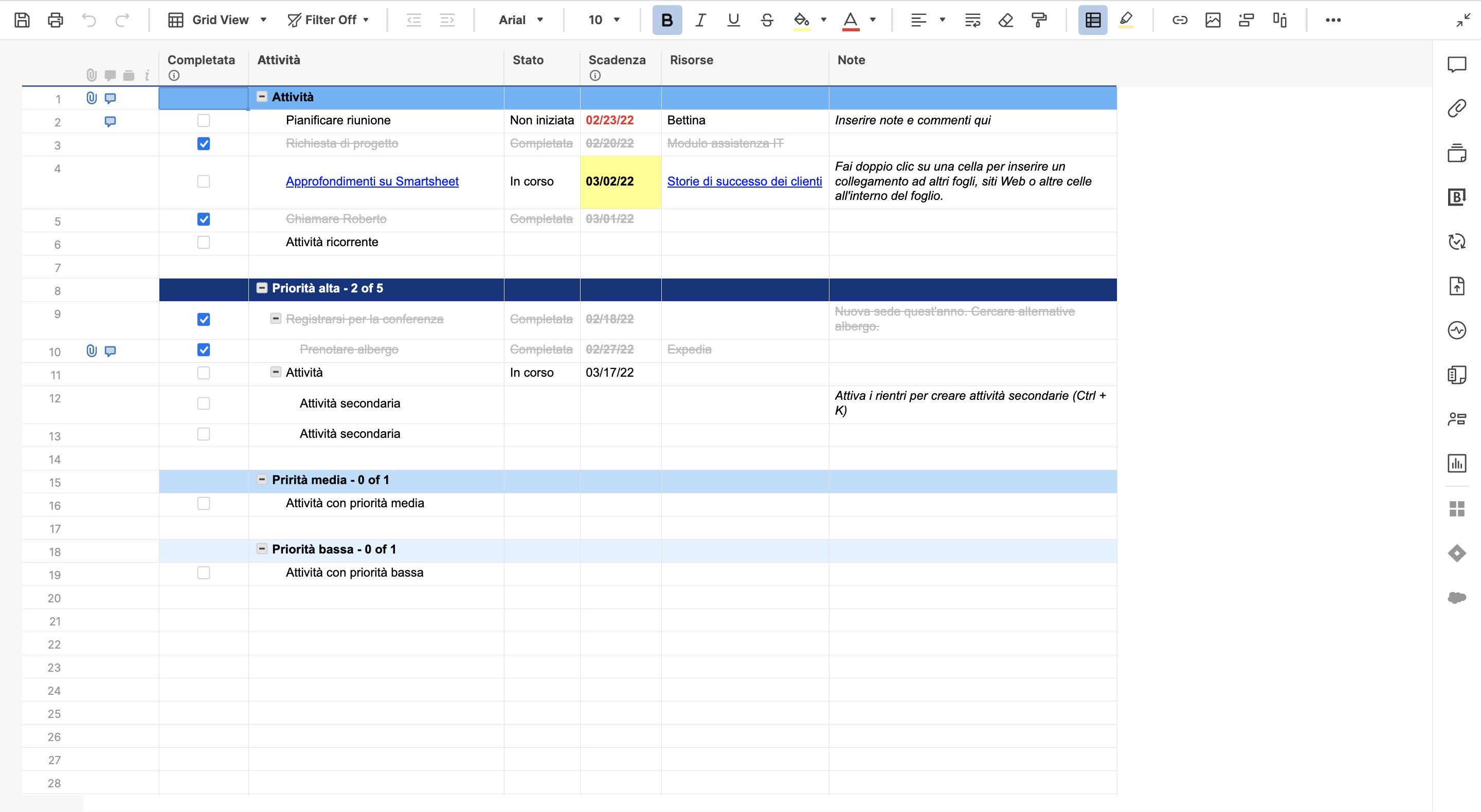The height and width of the screenshot is (812, 1481).
Task: Open Conditional formatting grid icon
Action: pos(1093,20)
